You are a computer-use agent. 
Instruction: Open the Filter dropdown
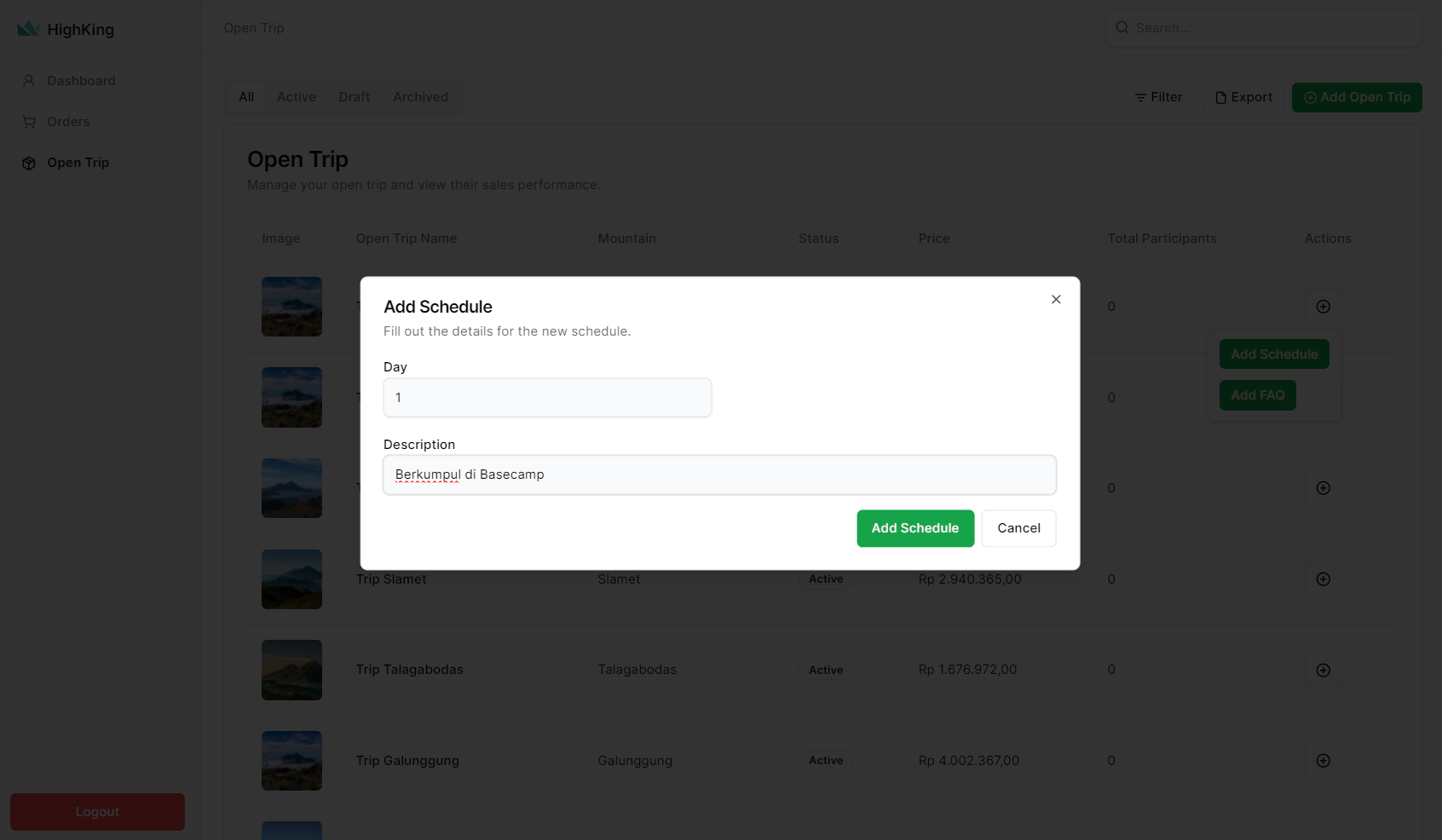(1158, 97)
